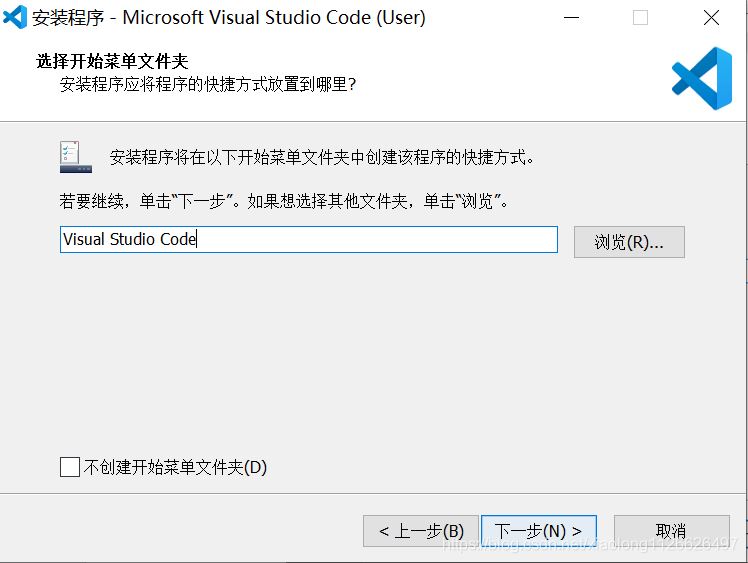Image resolution: width=748 pixels, height=563 pixels.
Task: Cancel setup with 取消 button
Action: [x=671, y=531]
